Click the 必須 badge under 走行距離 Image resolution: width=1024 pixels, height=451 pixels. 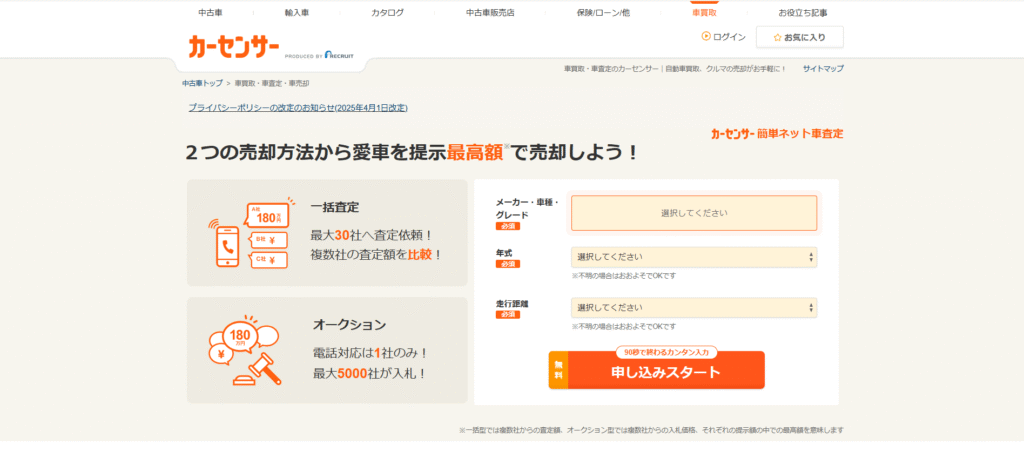pos(507,314)
